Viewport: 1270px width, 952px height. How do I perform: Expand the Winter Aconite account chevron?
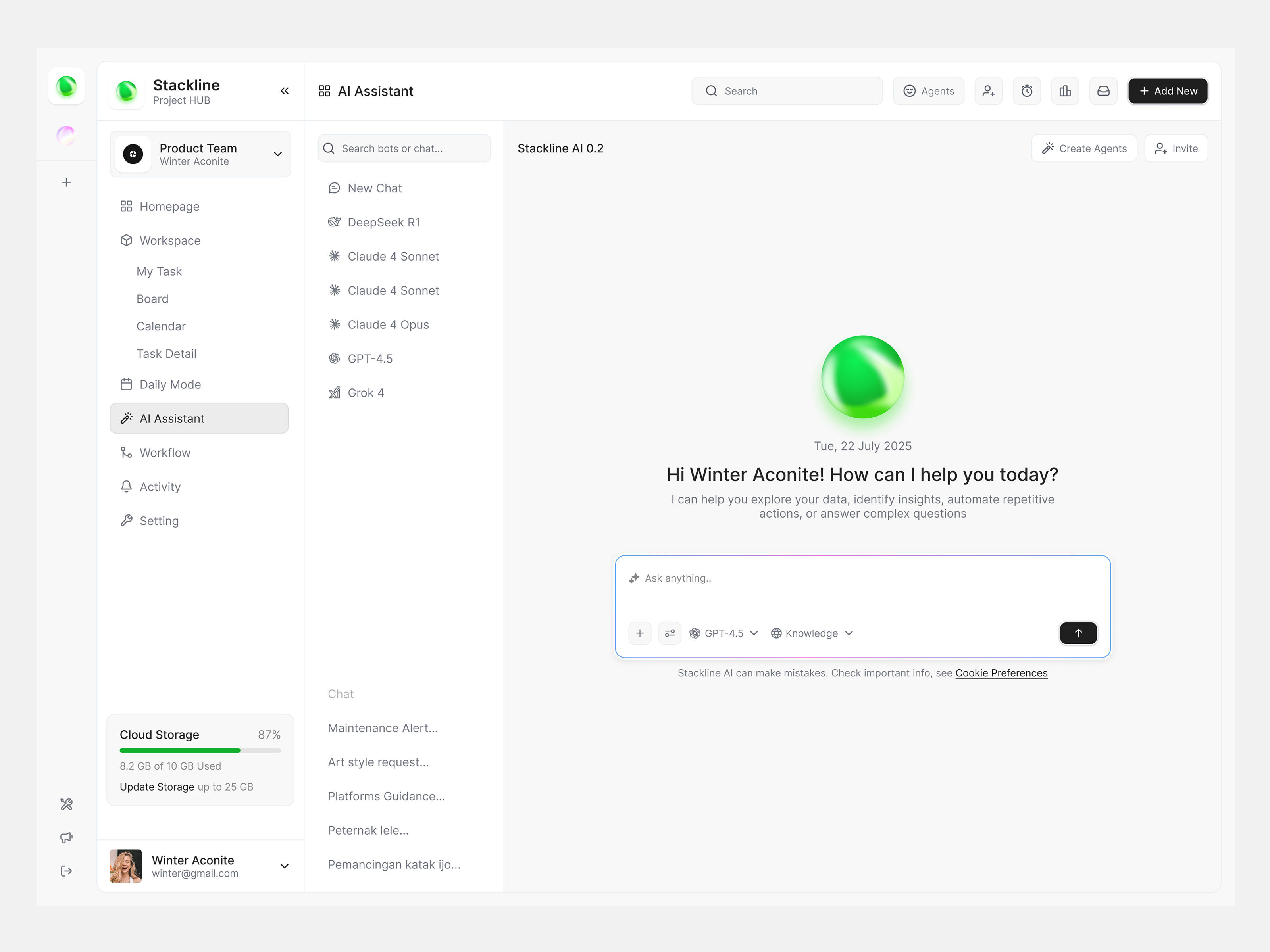click(x=284, y=866)
